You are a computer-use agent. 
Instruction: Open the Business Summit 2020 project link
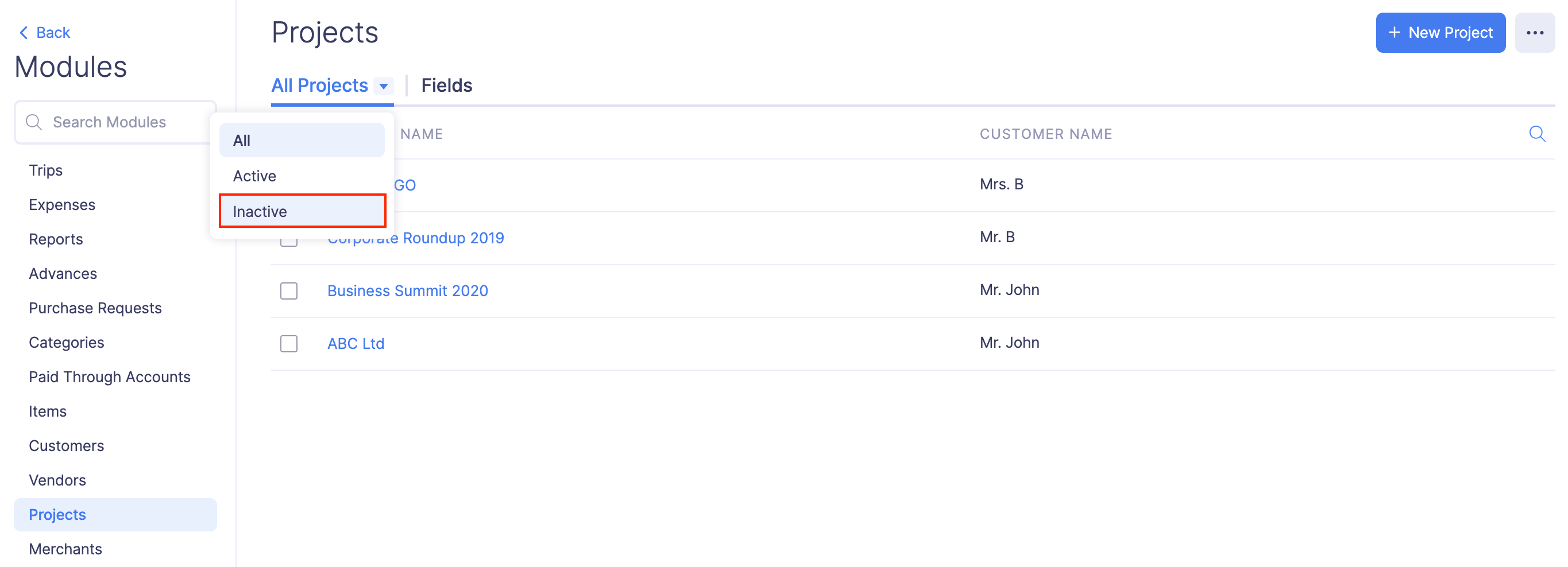tap(407, 291)
